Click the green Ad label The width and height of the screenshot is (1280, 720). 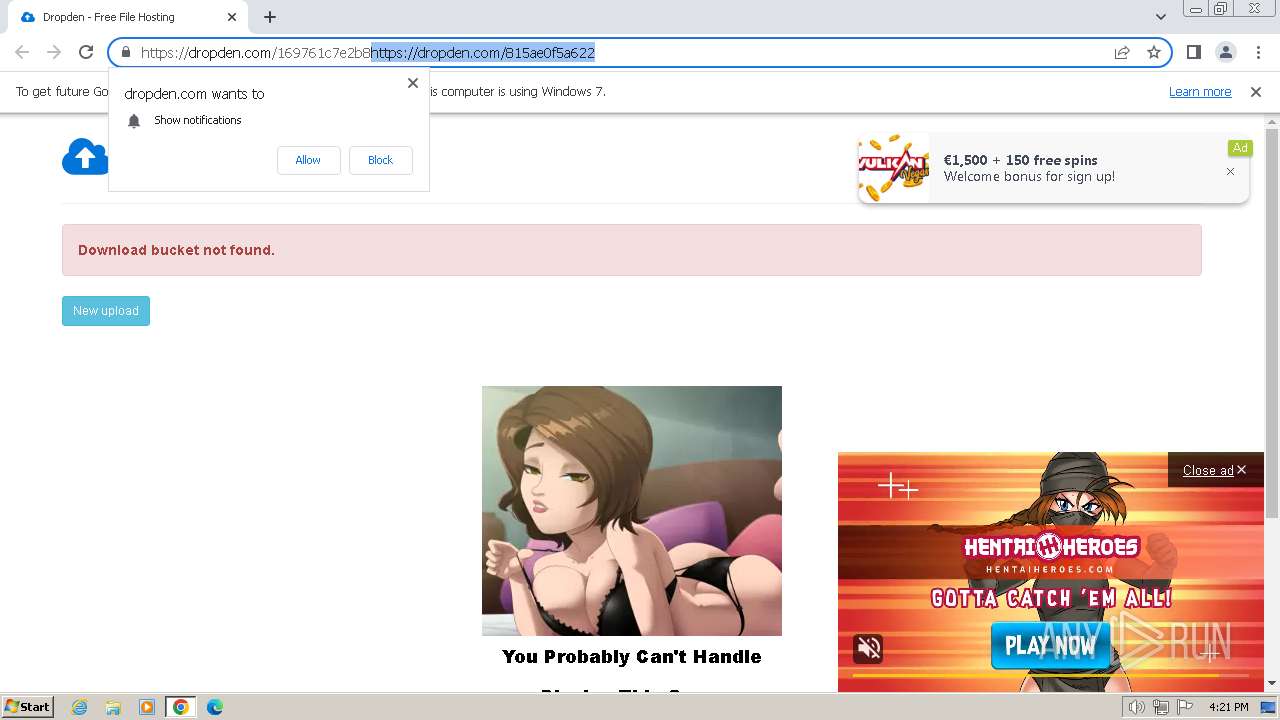(1240, 148)
